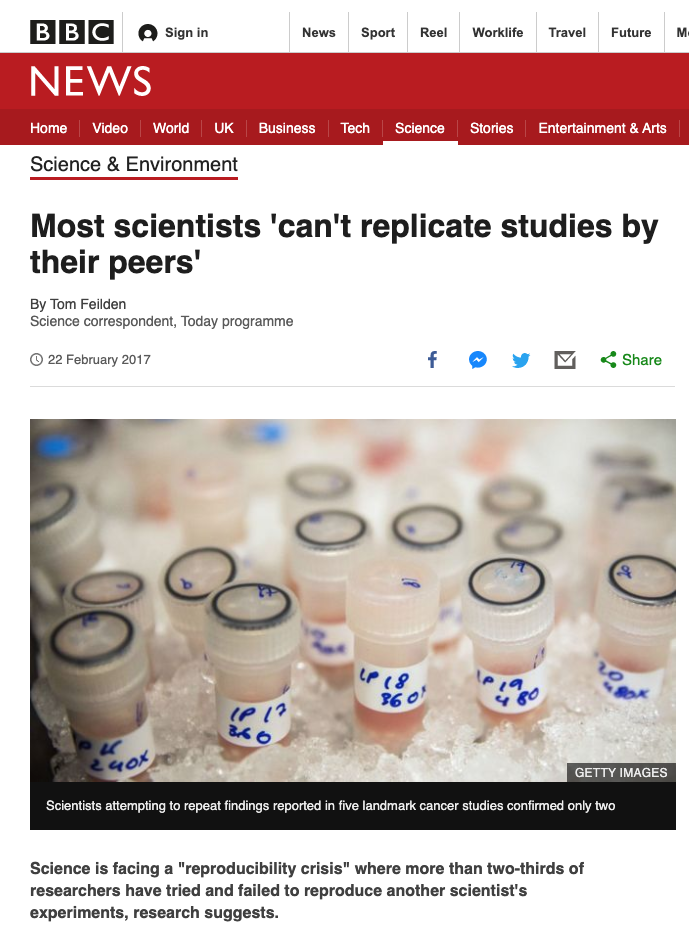This screenshot has height=929, width=689.
Task: Open the Share options
Action: pos(631,360)
